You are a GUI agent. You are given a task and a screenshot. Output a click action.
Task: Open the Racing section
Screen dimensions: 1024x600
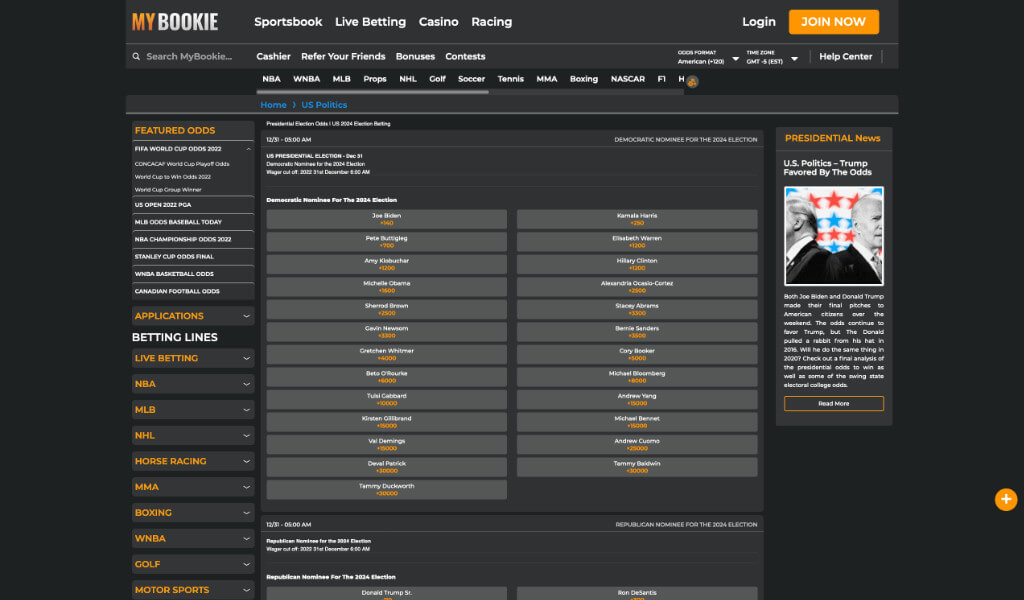point(492,22)
